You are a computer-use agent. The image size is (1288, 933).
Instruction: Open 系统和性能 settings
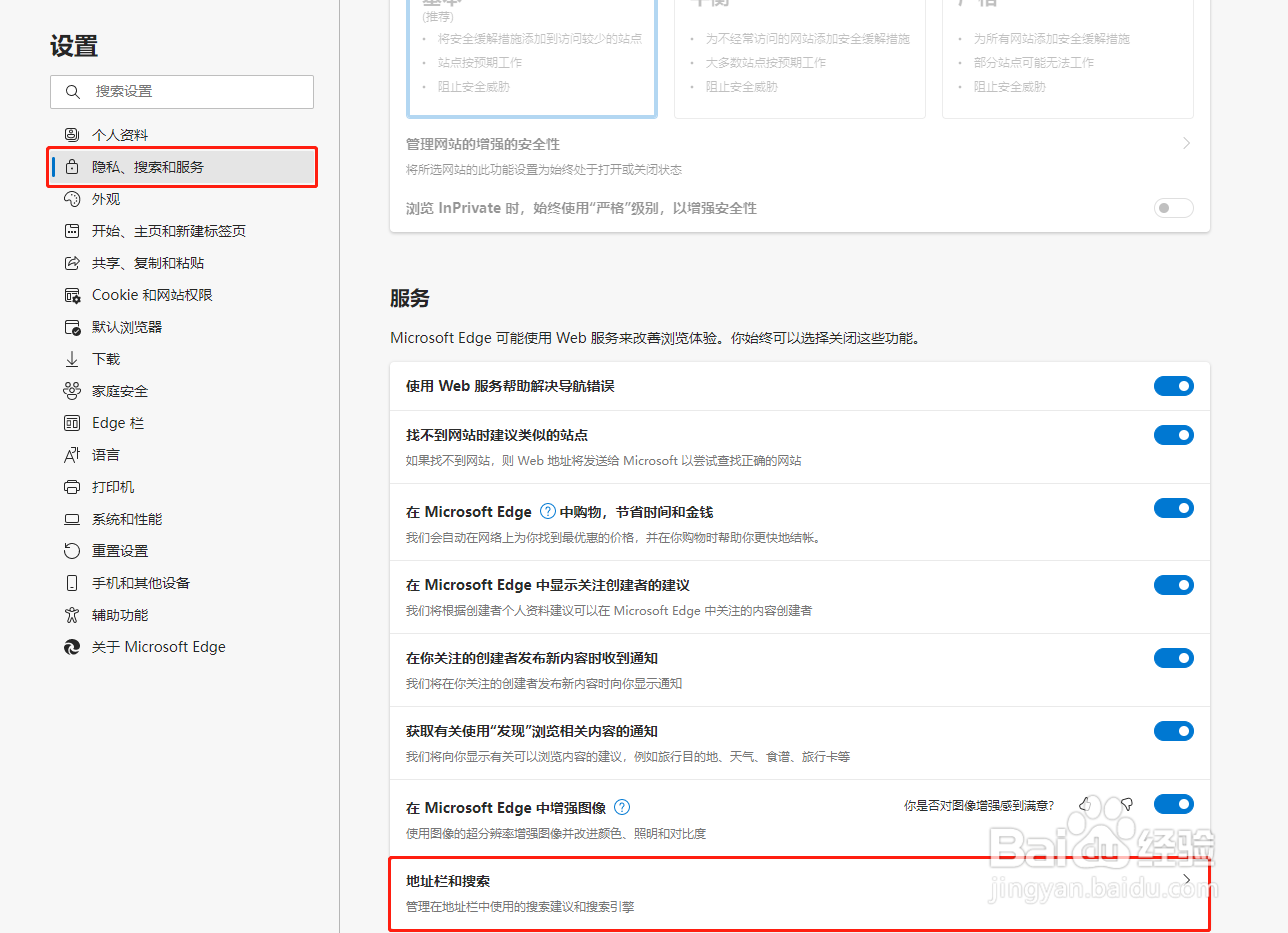(x=182, y=519)
